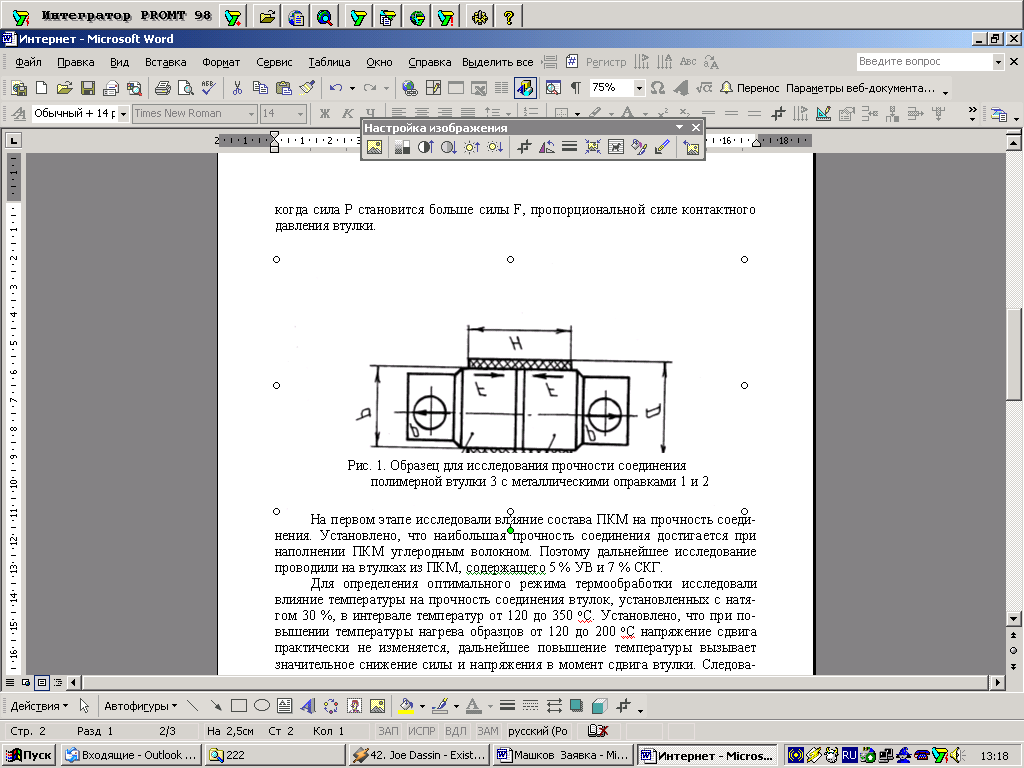This screenshot has height=768, width=1024.
Task: Toggle ЗАМ overtype indicator
Action: (487, 731)
